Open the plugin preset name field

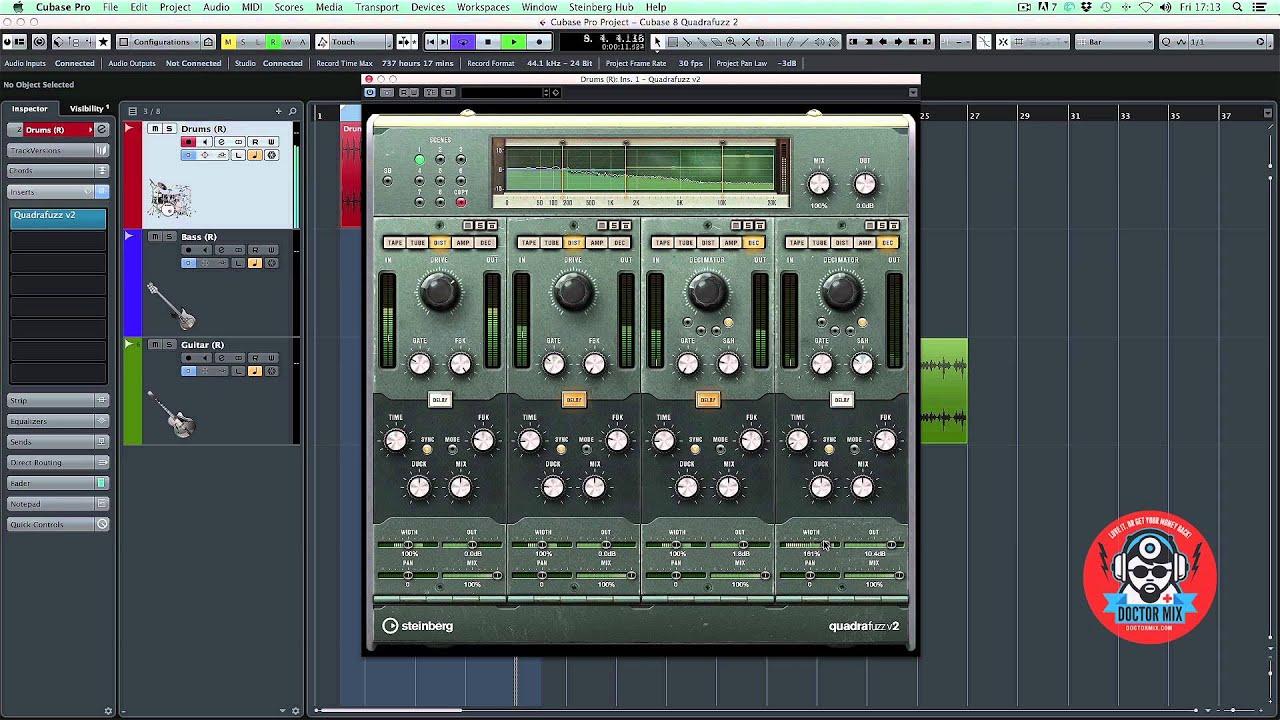(503, 92)
